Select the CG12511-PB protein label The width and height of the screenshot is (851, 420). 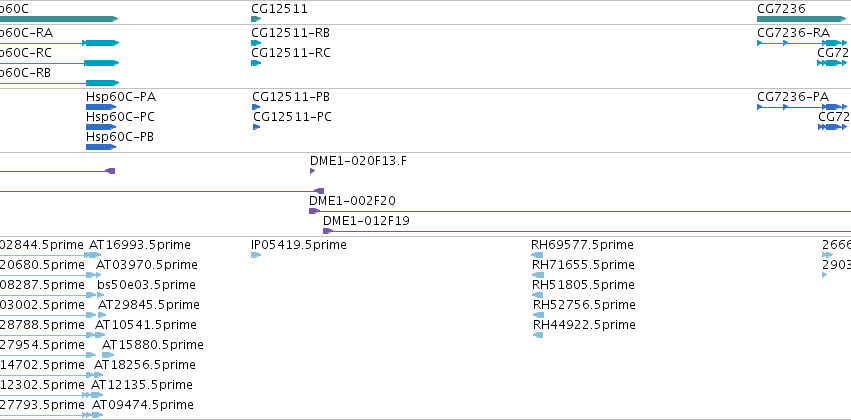coord(291,97)
